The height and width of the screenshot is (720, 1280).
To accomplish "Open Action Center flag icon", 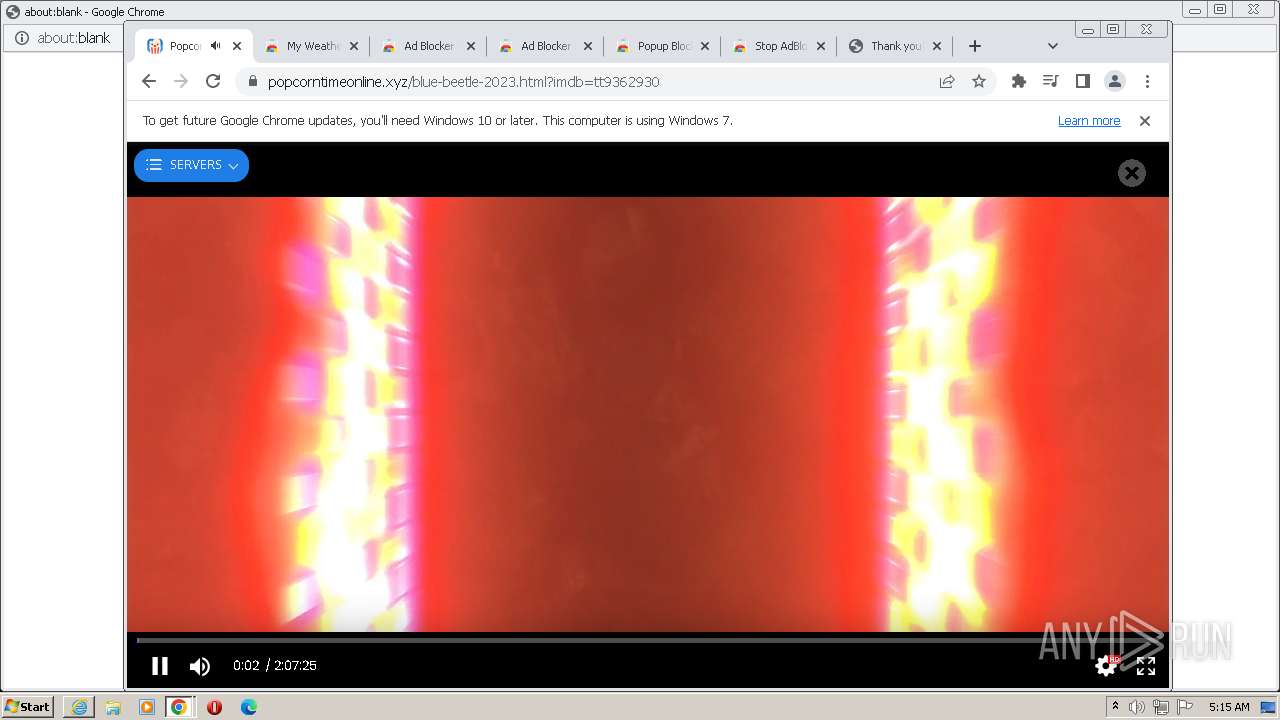I will point(1185,707).
